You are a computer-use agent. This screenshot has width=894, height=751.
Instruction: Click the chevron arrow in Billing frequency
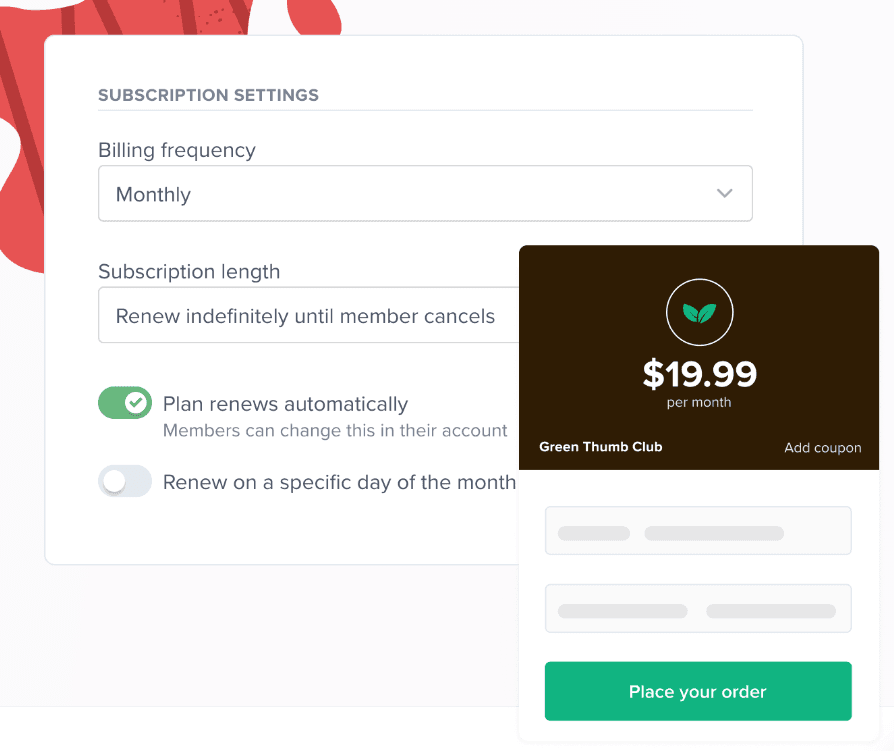tap(724, 193)
